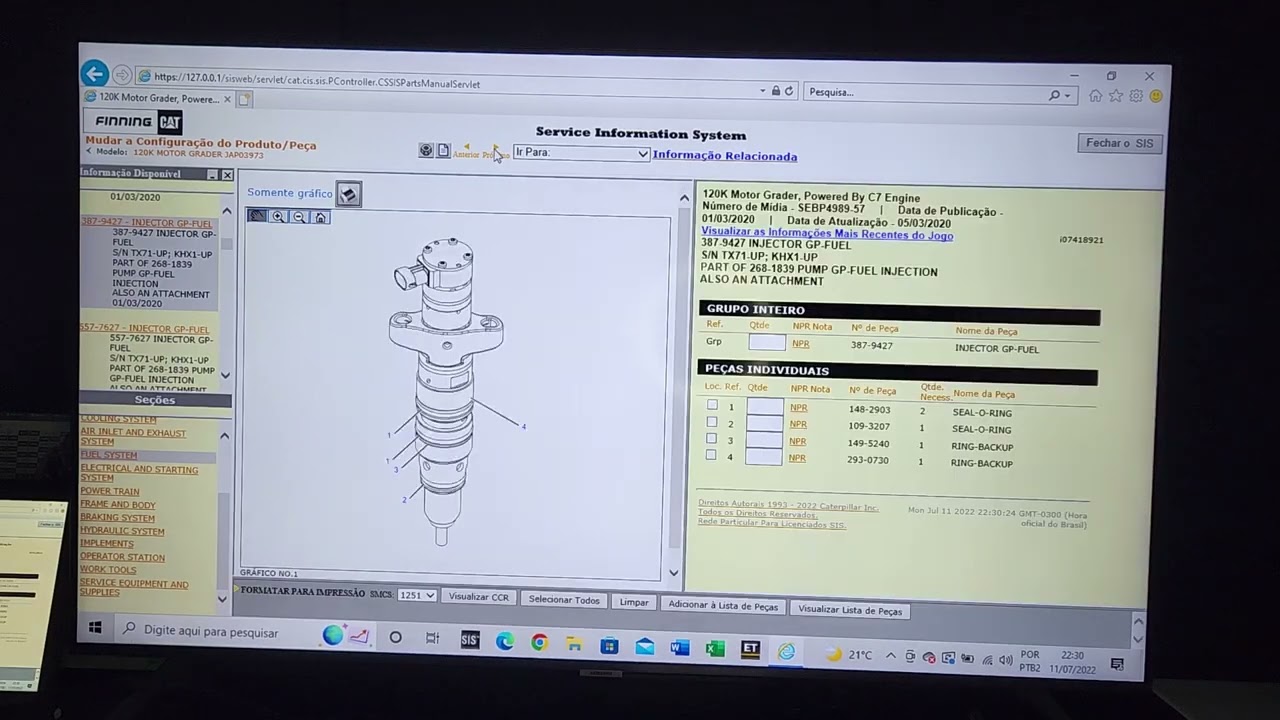Viewport: 1280px width, 720px height.
Task: Click the search magnifier in Pesquisa box
Action: (1054, 95)
